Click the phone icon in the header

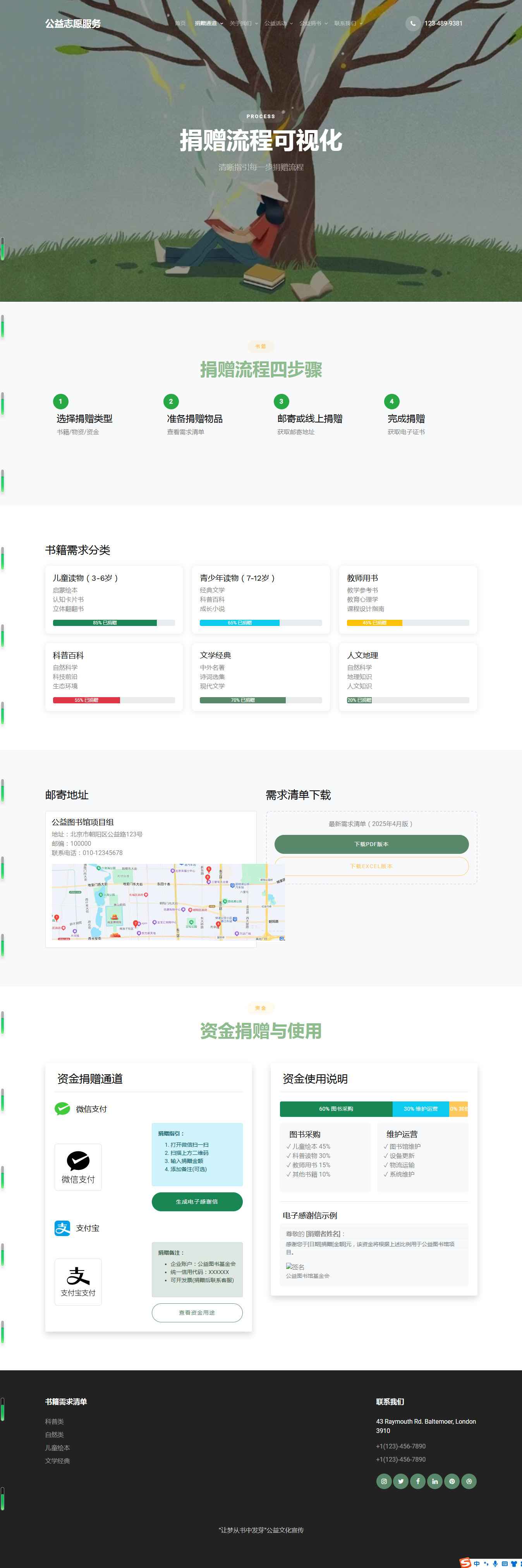pos(413,23)
